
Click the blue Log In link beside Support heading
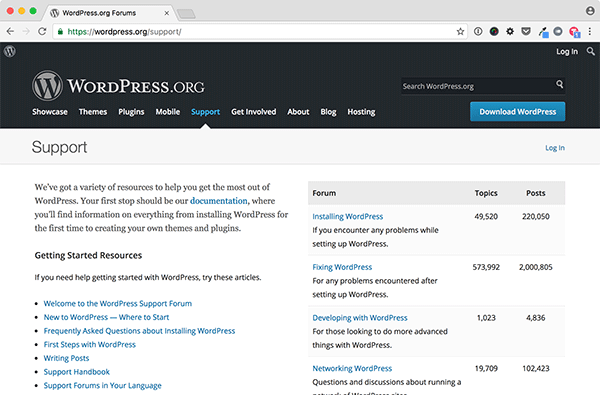tap(555, 148)
